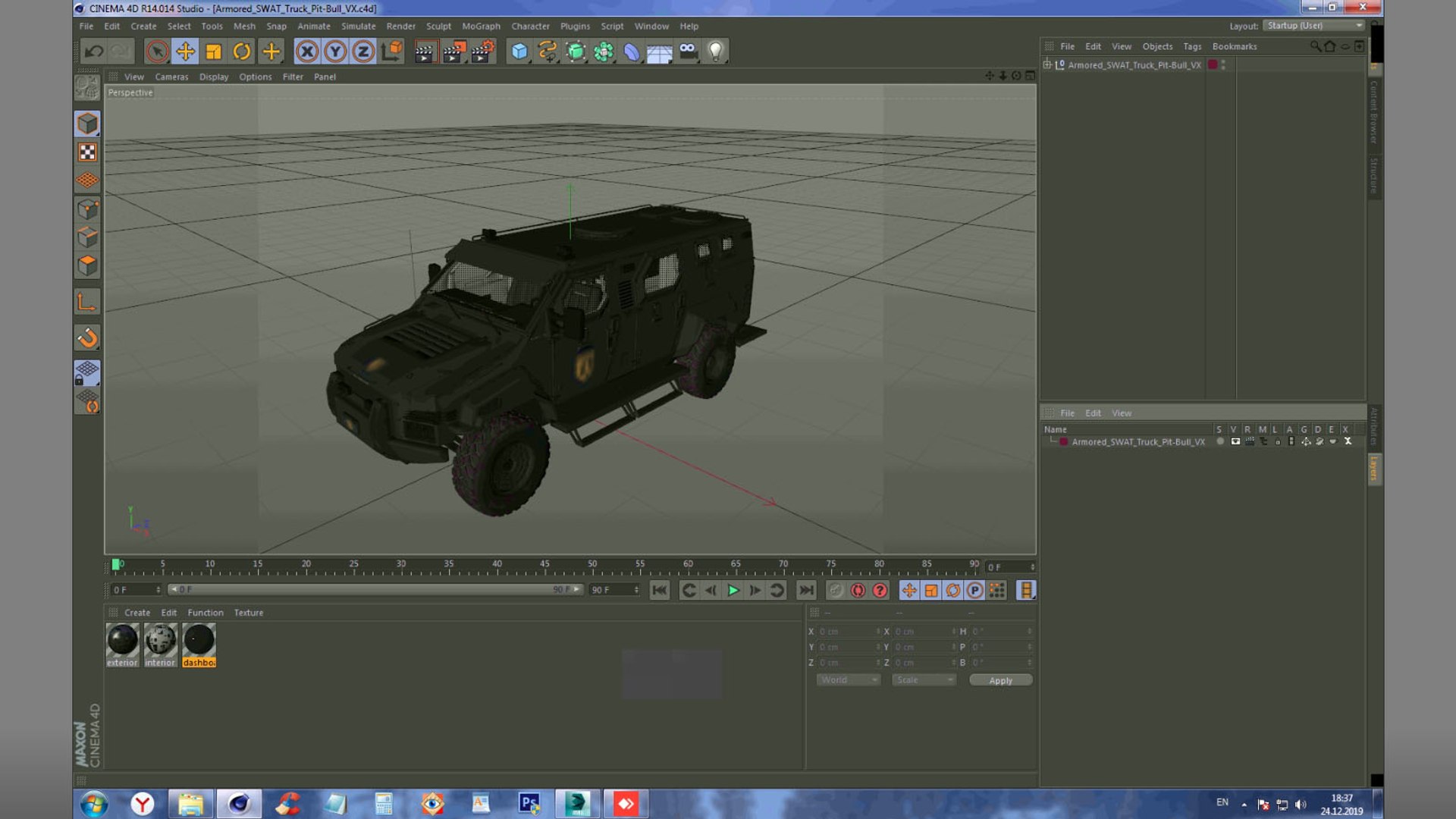
Task: Activate the Scale tool
Action: (214, 52)
